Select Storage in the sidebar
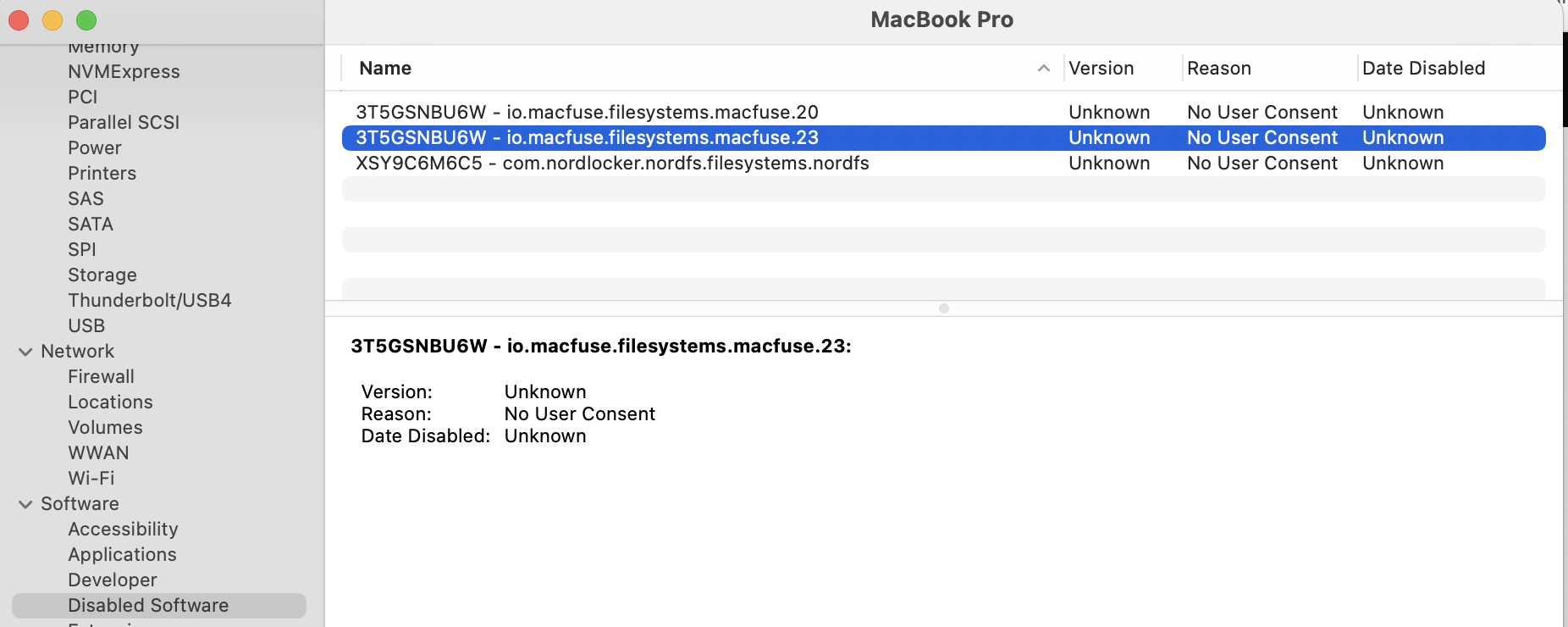This screenshot has height=627, width=1568. [102, 275]
